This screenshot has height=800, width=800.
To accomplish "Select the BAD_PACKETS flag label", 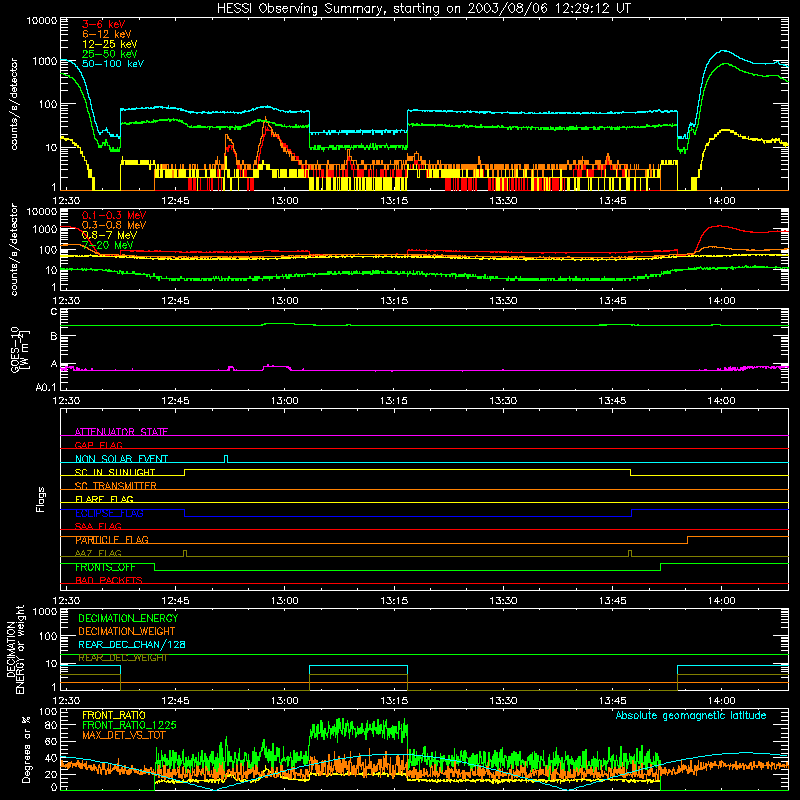I will (109, 580).
